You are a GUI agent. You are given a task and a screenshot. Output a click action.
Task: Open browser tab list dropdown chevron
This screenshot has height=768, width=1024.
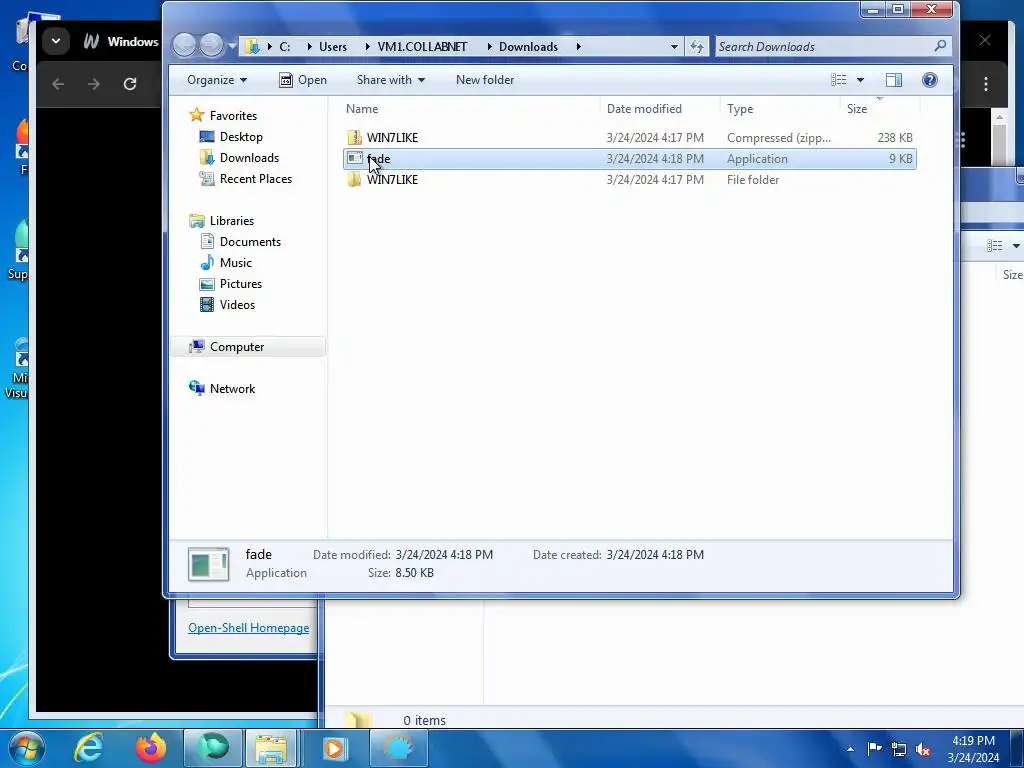(56, 41)
